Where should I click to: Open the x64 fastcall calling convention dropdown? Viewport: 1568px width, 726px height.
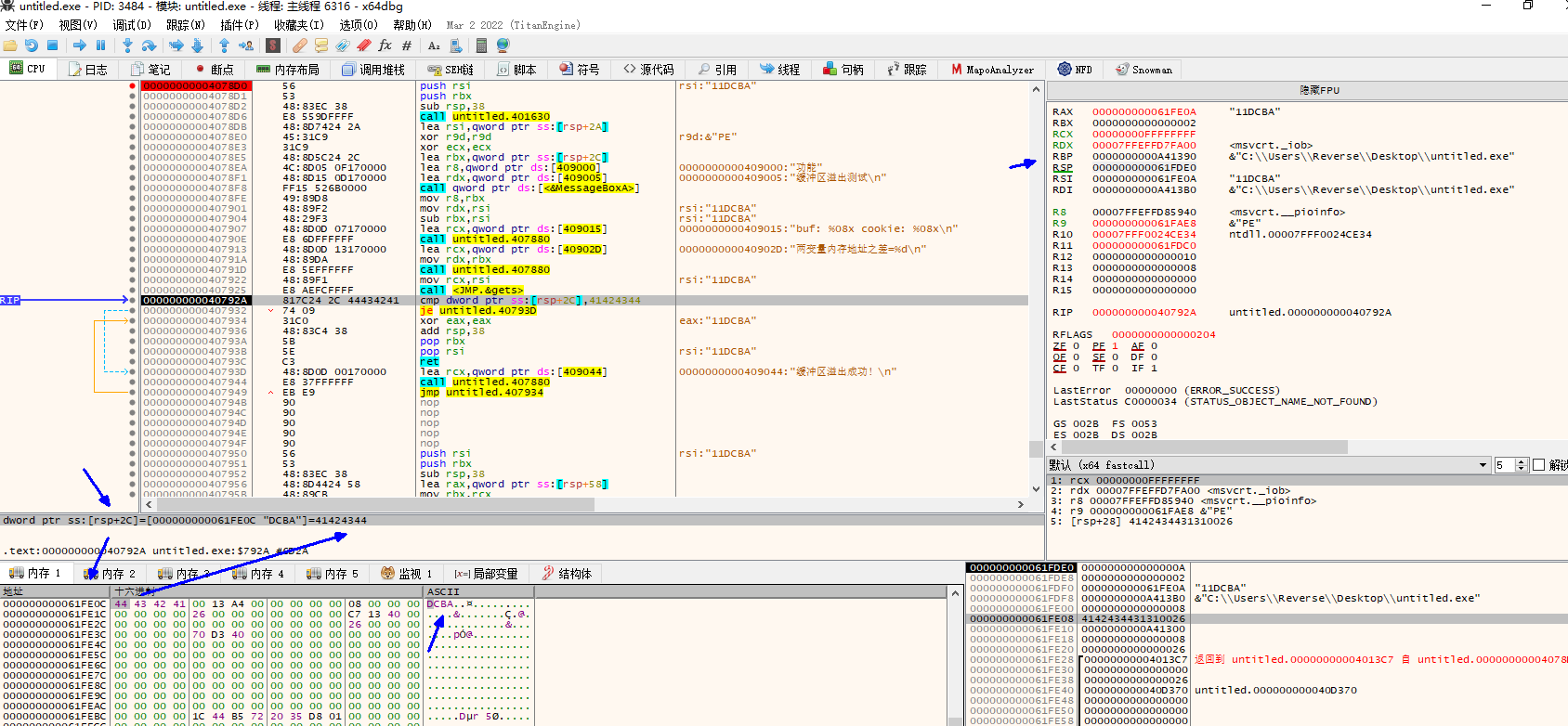[1483, 465]
